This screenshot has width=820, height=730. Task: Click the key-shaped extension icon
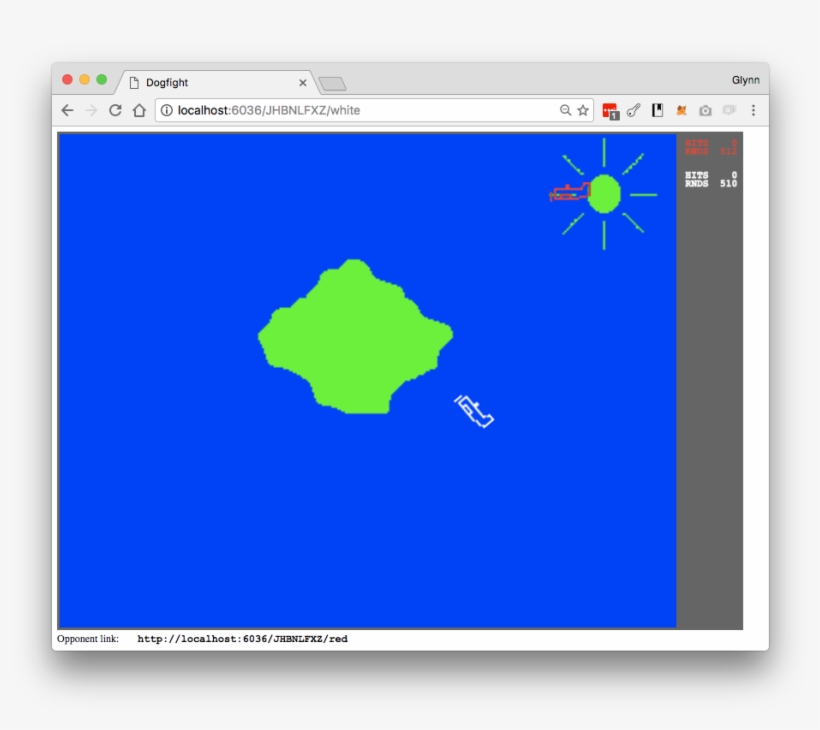click(x=633, y=110)
